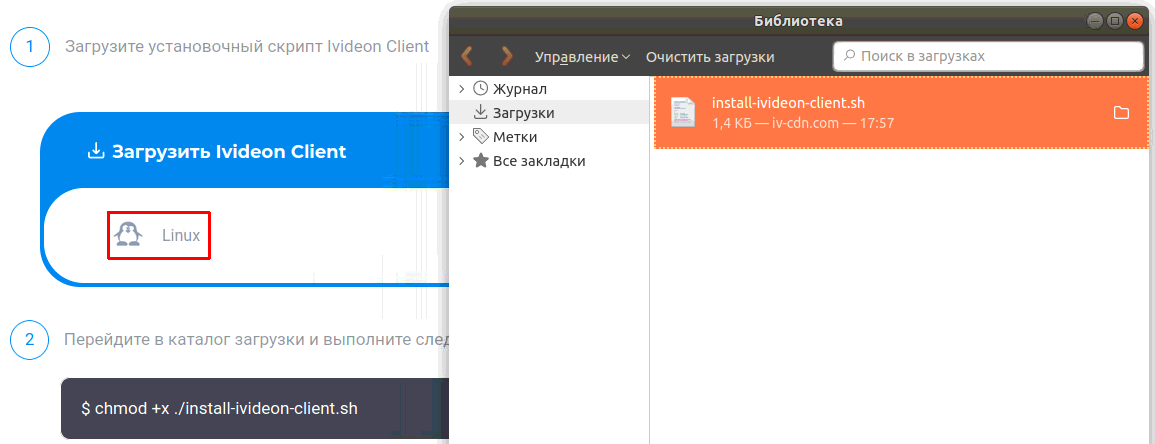Select the Журнал clock icon
The width and height of the screenshot is (1155, 444).
tap(480, 89)
